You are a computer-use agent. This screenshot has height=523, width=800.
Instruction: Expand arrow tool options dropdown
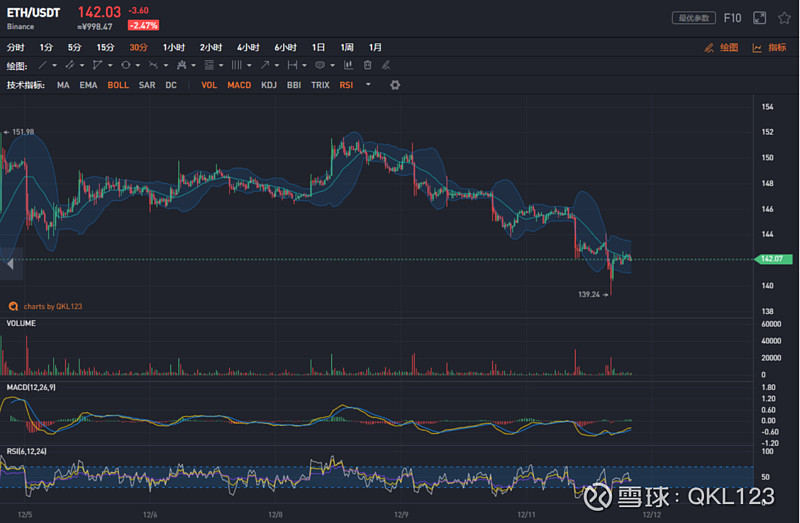click(x=277, y=65)
